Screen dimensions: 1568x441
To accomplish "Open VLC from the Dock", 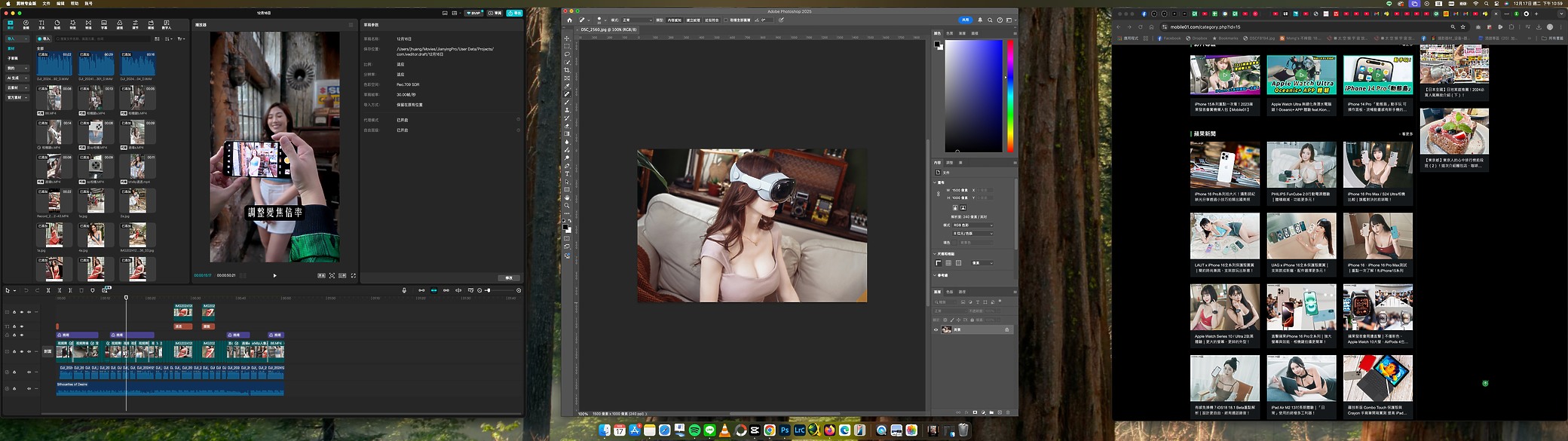I will click(724, 430).
